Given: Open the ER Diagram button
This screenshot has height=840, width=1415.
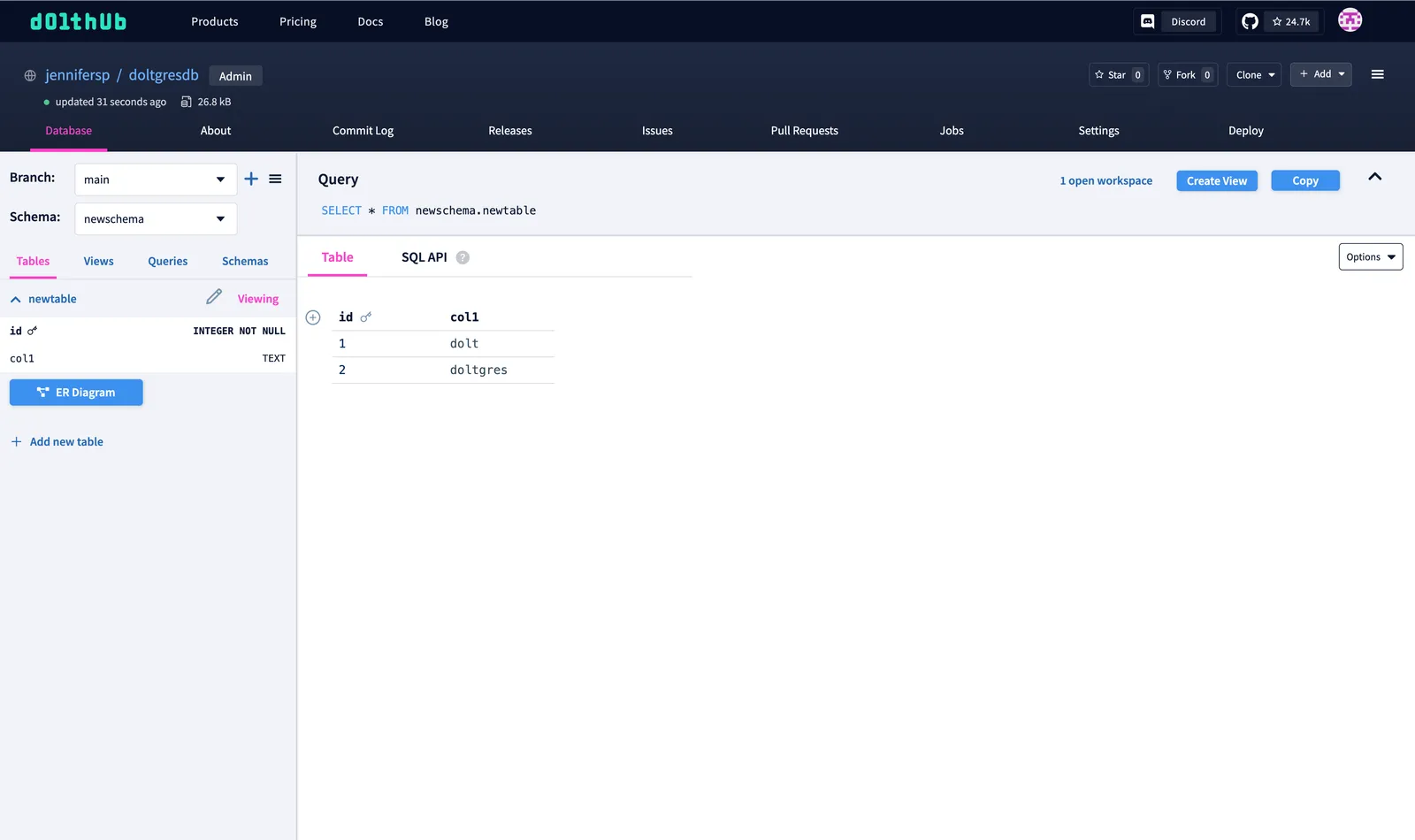Looking at the screenshot, I should click(x=76, y=393).
